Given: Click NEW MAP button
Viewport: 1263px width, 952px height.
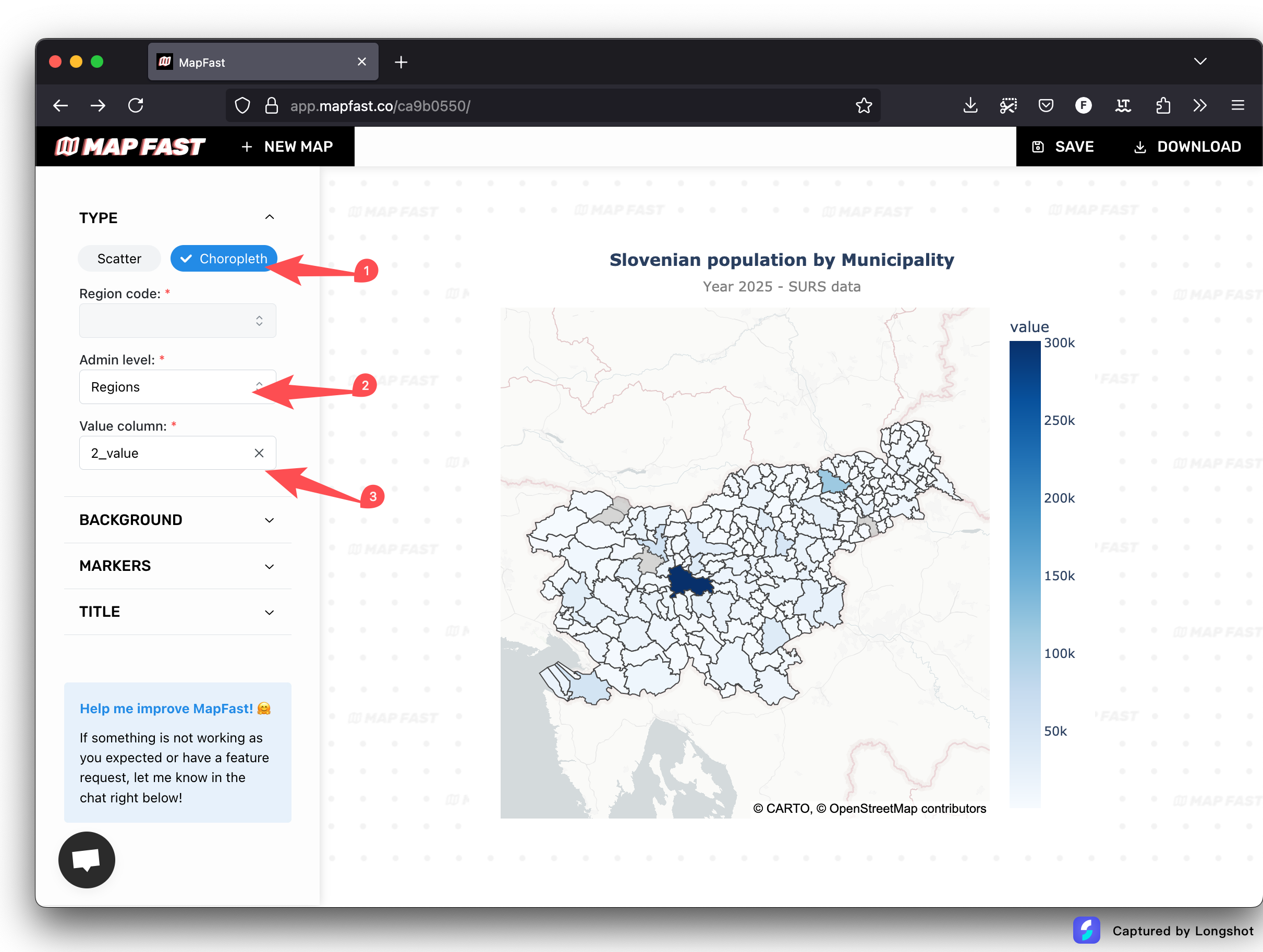Looking at the screenshot, I should (x=288, y=147).
